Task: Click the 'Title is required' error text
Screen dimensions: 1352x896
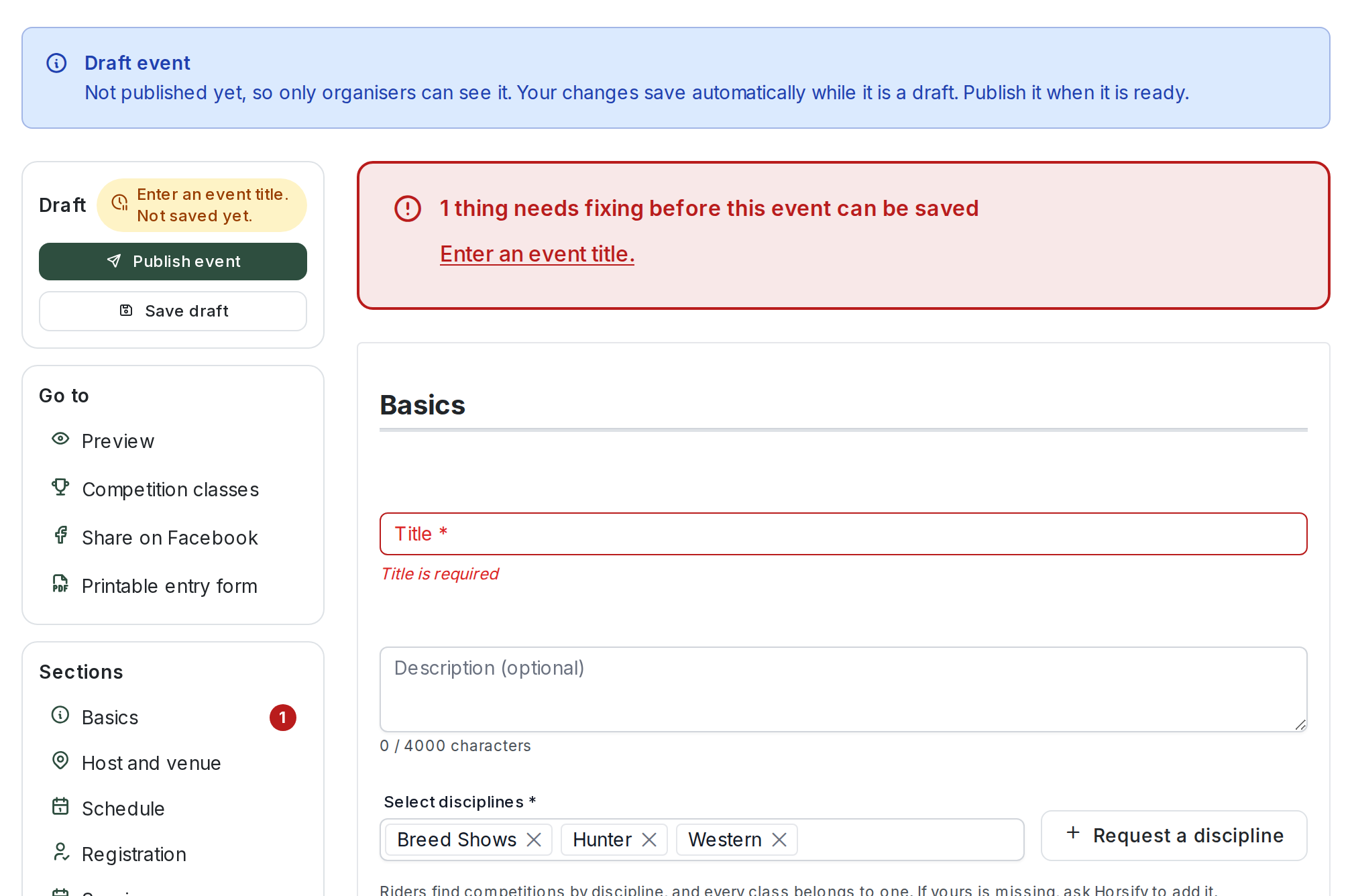Action: pos(440,574)
